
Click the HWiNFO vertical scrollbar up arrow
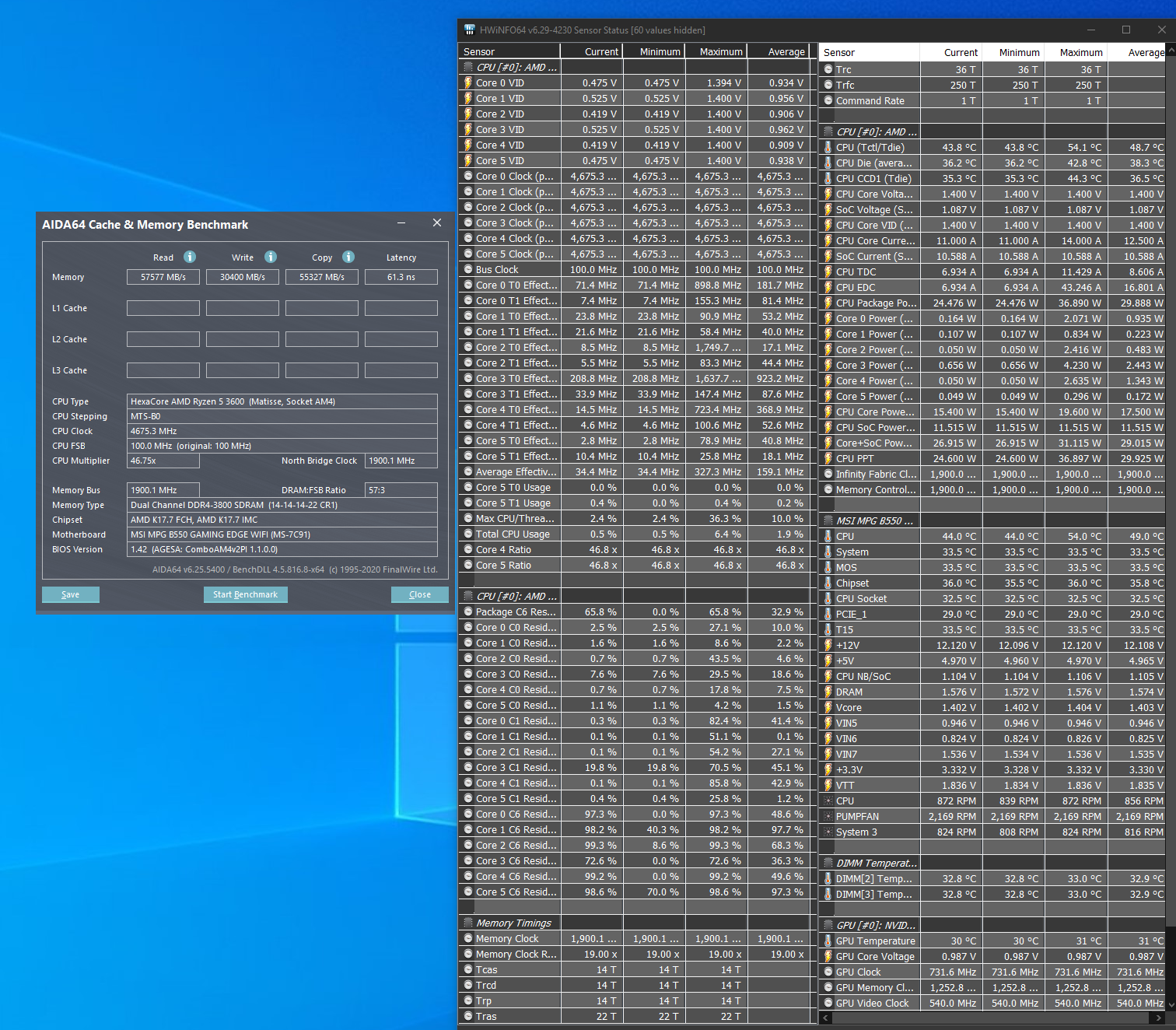[1171, 51]
